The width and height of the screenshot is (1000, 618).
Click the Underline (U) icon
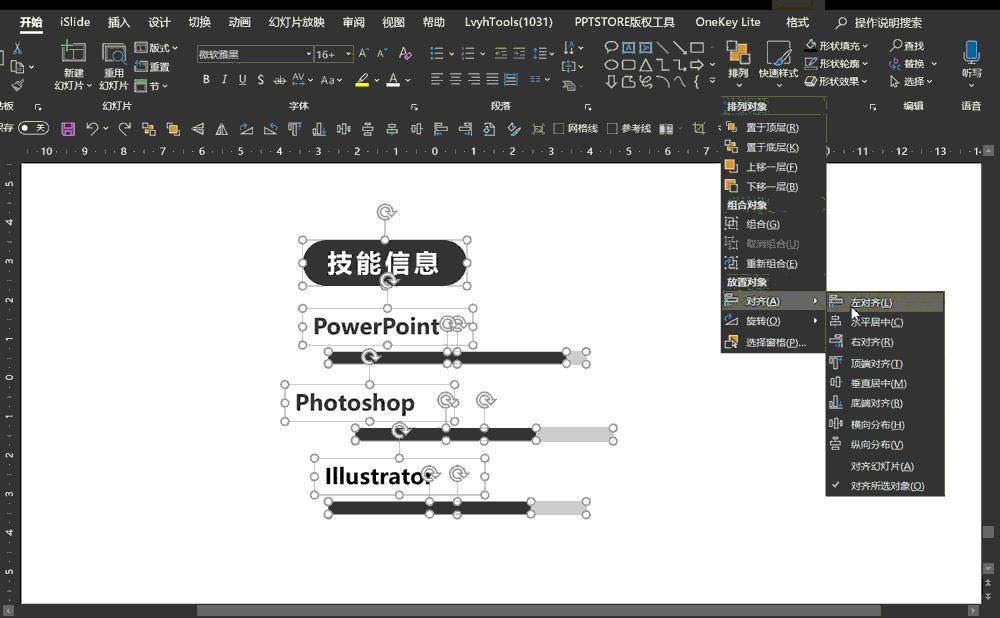click(242, 80)
